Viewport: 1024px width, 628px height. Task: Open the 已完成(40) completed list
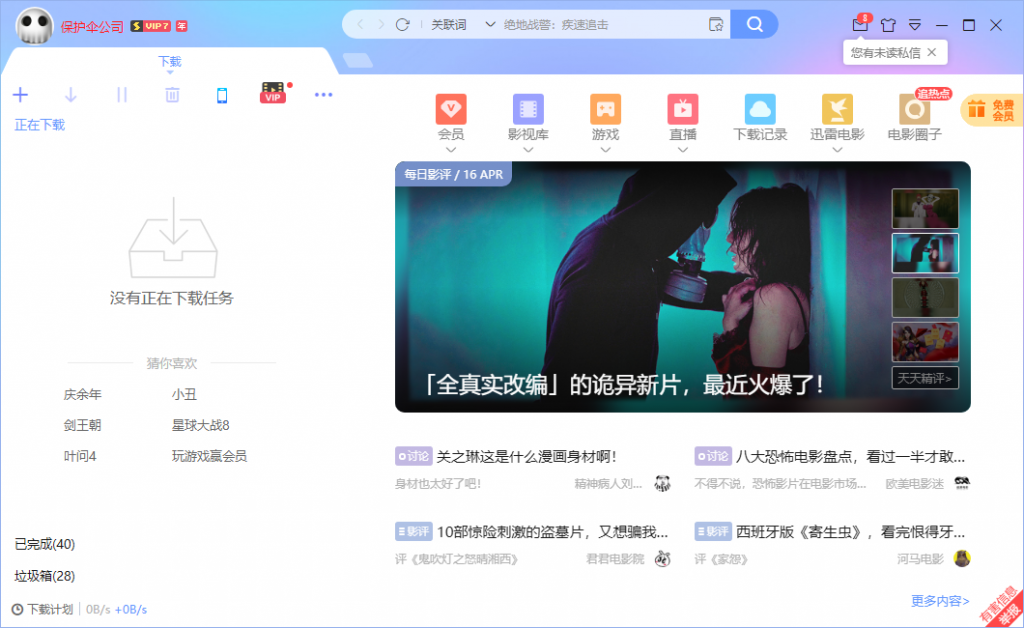click(x=45, y=544)
